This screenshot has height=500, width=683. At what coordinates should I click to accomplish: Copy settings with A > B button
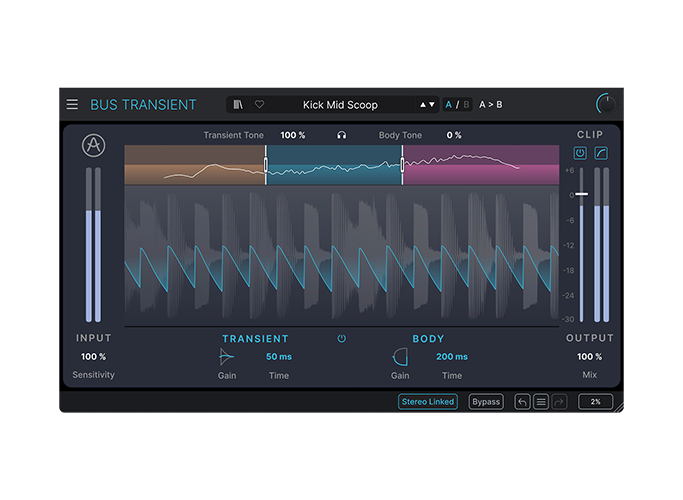(x=490, y=104)
